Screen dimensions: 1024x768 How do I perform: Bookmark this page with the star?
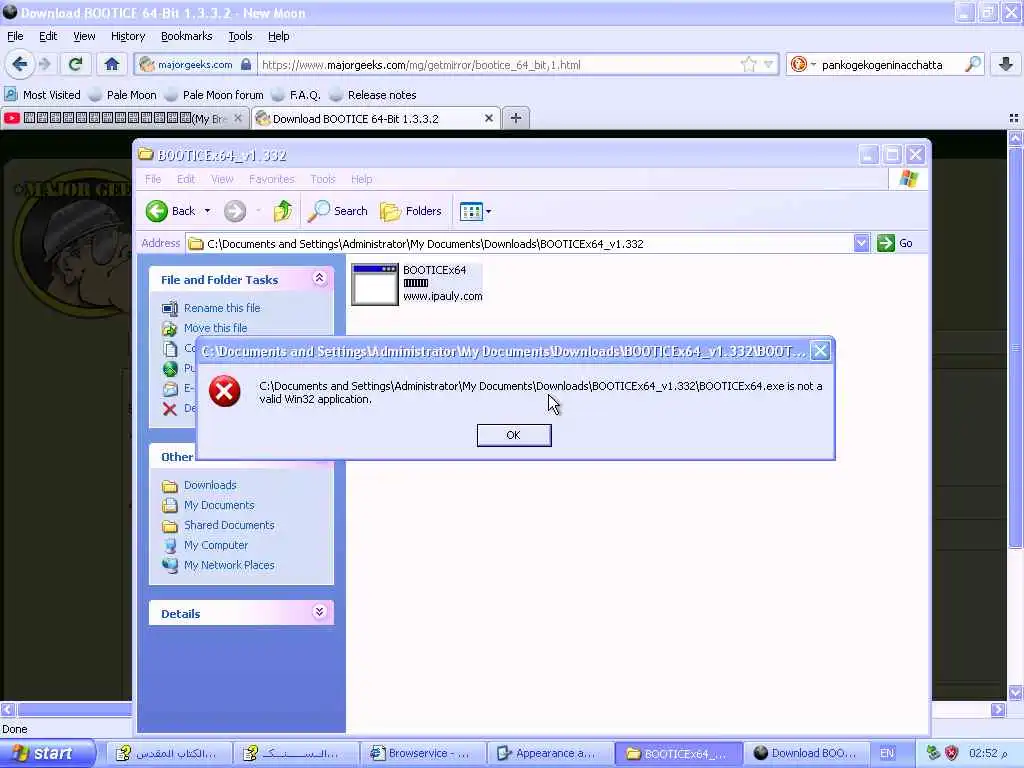pos(748,64)
